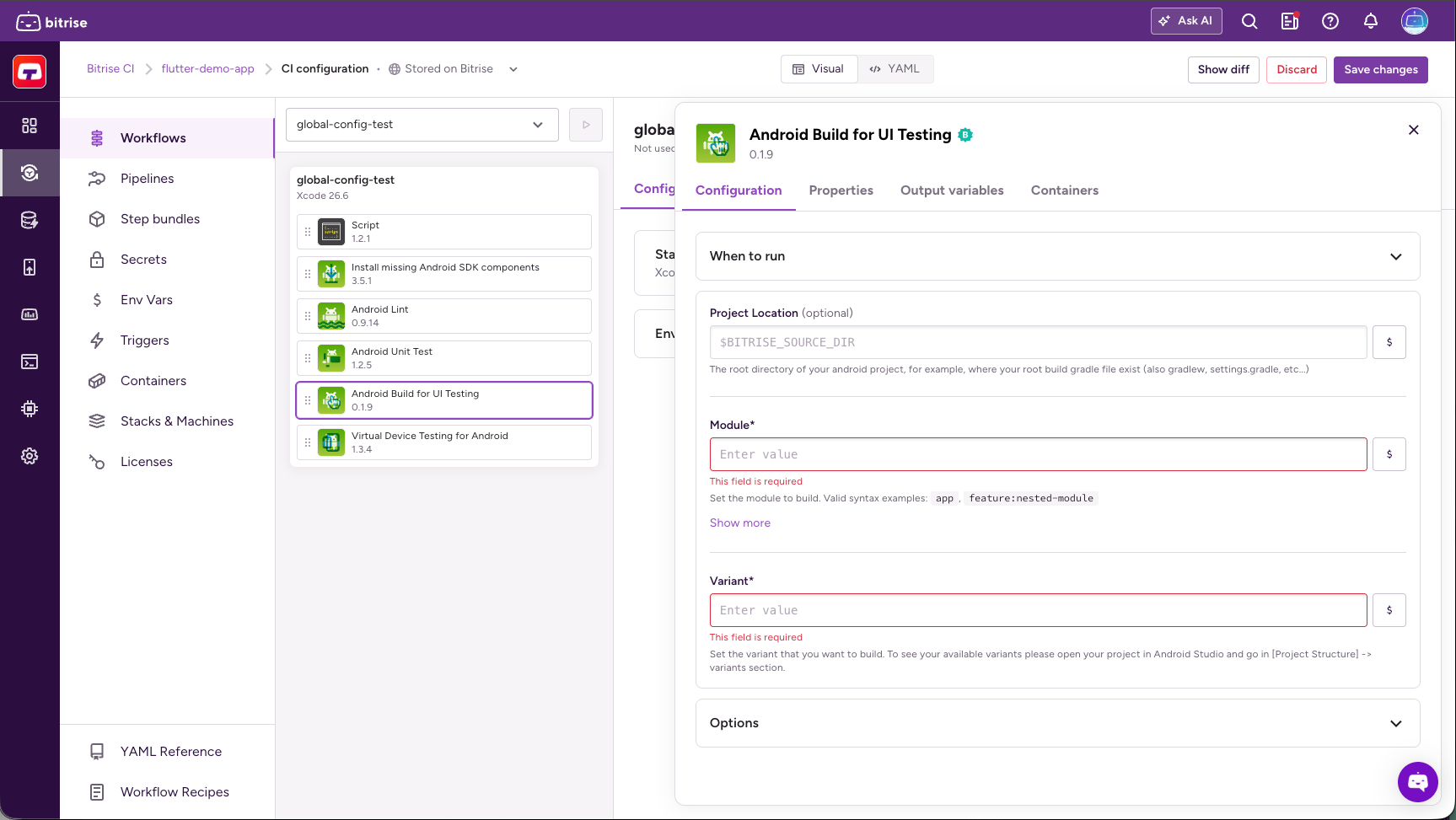Select the Install missing Android SDK components step
This screenshot has height=820, width=1456.
point(444,274)
